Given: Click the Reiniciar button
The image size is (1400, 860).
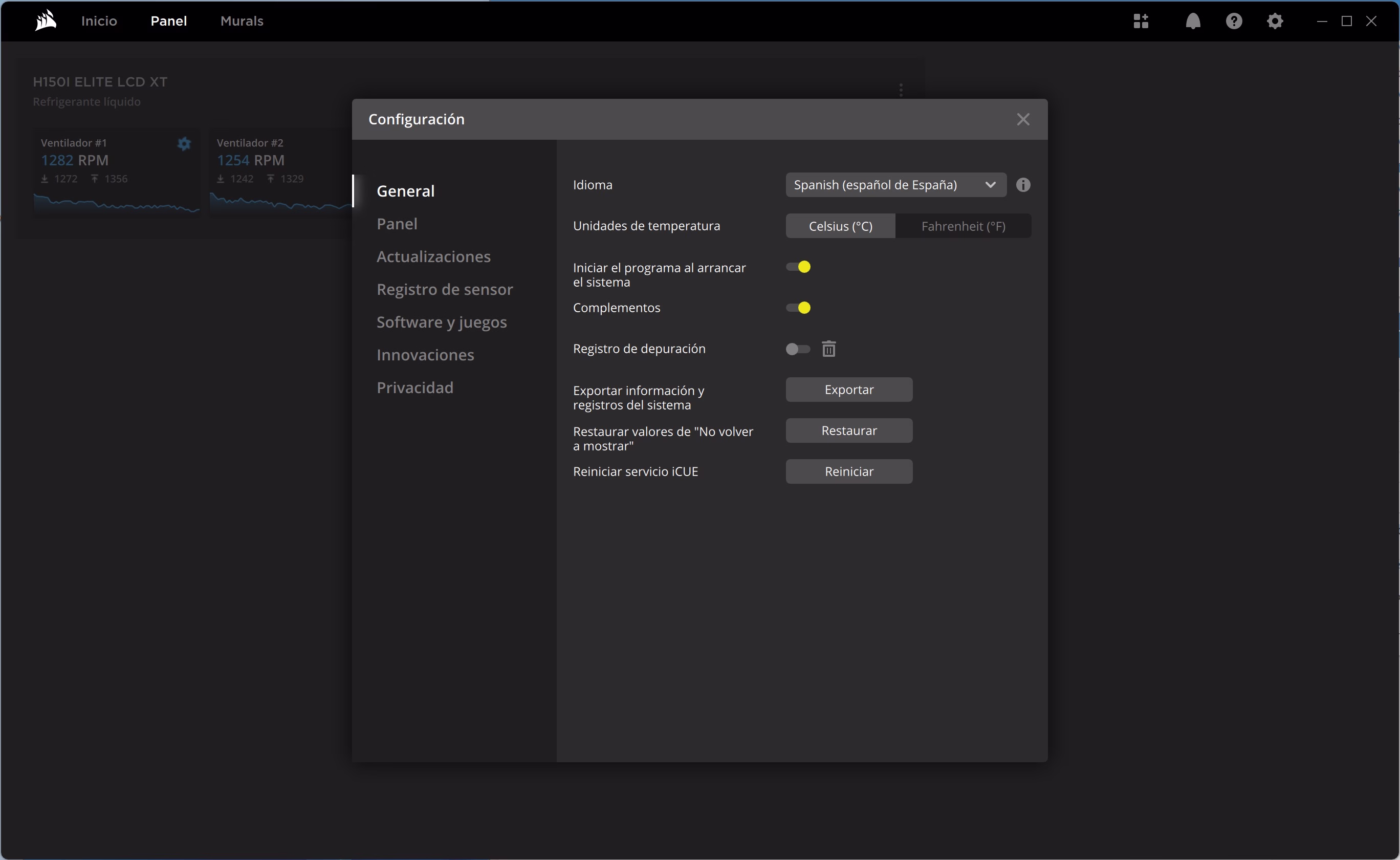Looking at the screenshot, I should click(848, 471).
